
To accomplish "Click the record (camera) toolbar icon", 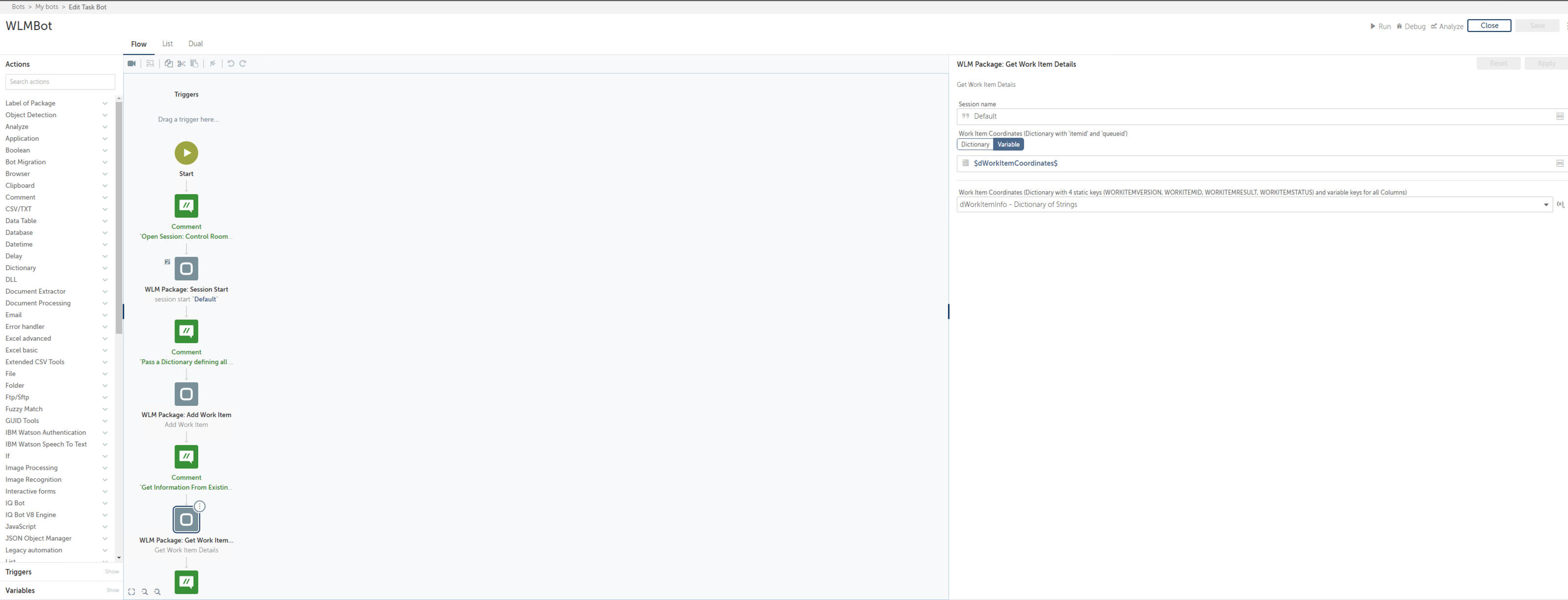I will 131,63.
